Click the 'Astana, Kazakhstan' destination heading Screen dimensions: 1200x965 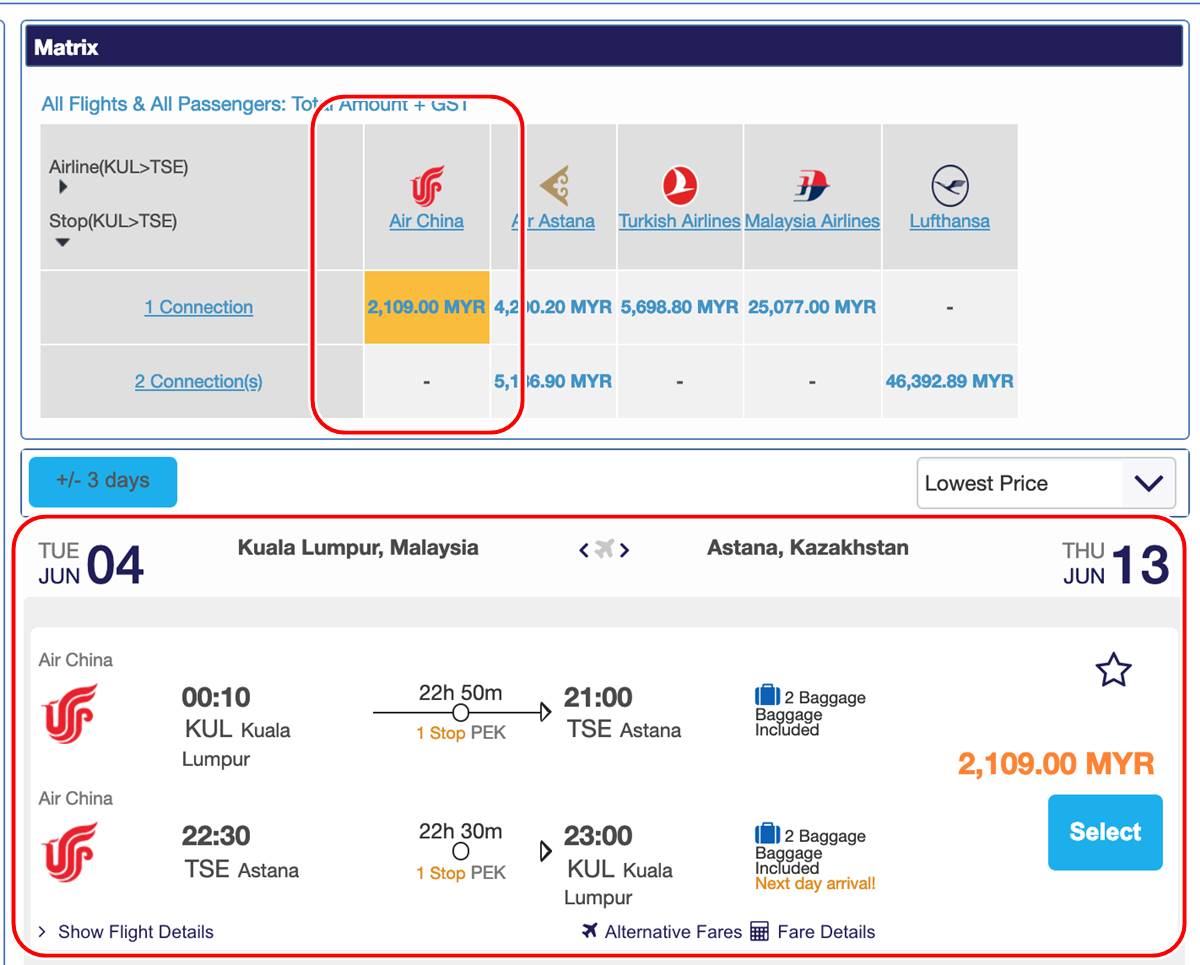coord(808,548)
